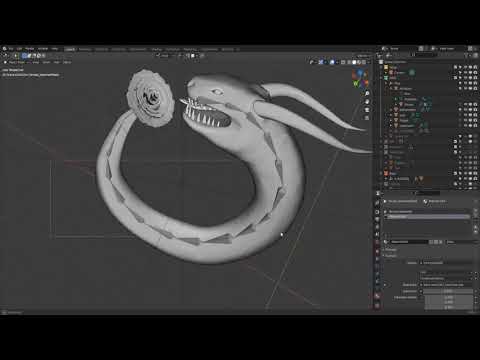Open the viewport shading options dropdown arrow
The image size is (480, 360).
tap(368, 62)
